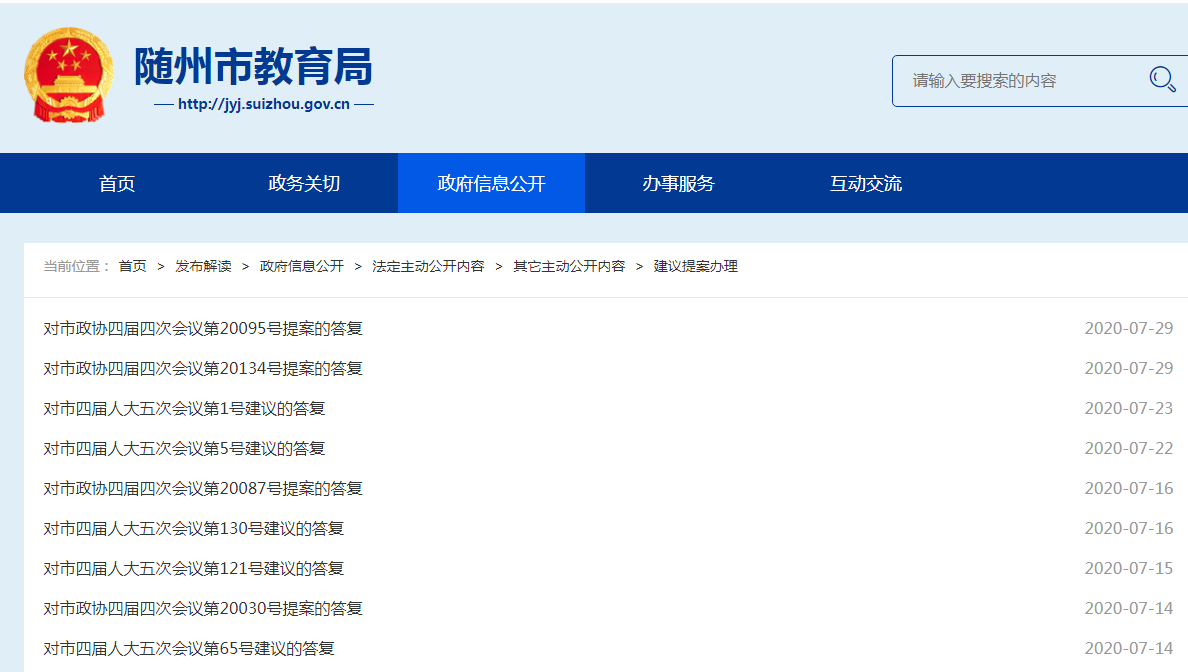Viewport: 1188px width, 672px height.
Task: Click the search input field
Action: pos(1020,81)
